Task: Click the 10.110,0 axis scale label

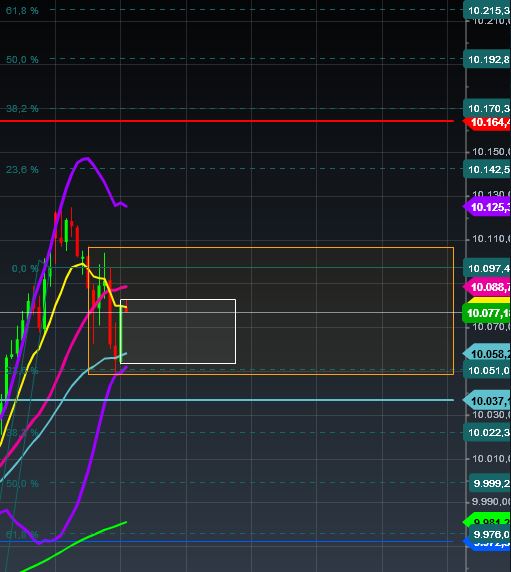Action: [491, 239]
